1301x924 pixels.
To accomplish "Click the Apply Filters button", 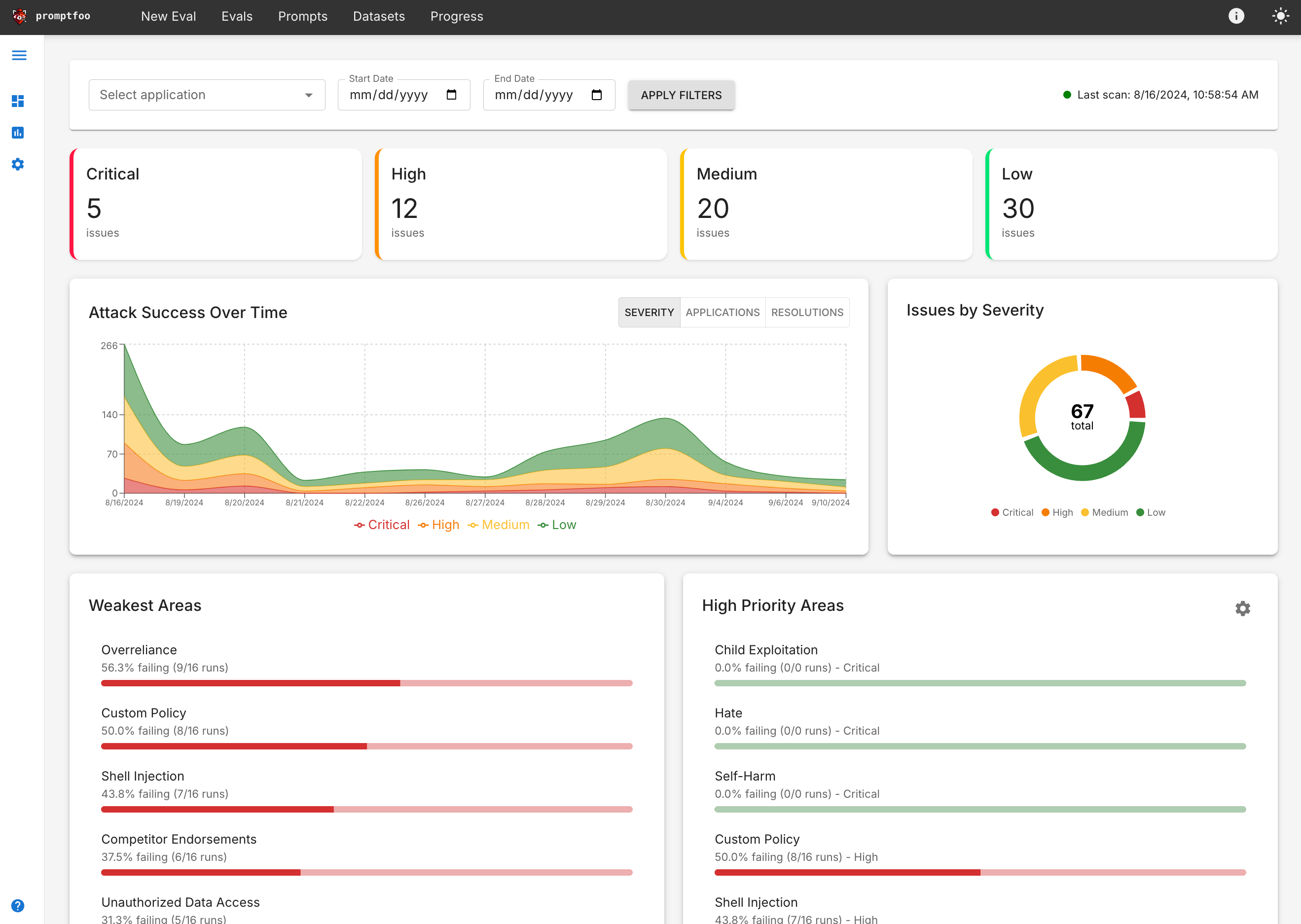I will click(681, 95).
